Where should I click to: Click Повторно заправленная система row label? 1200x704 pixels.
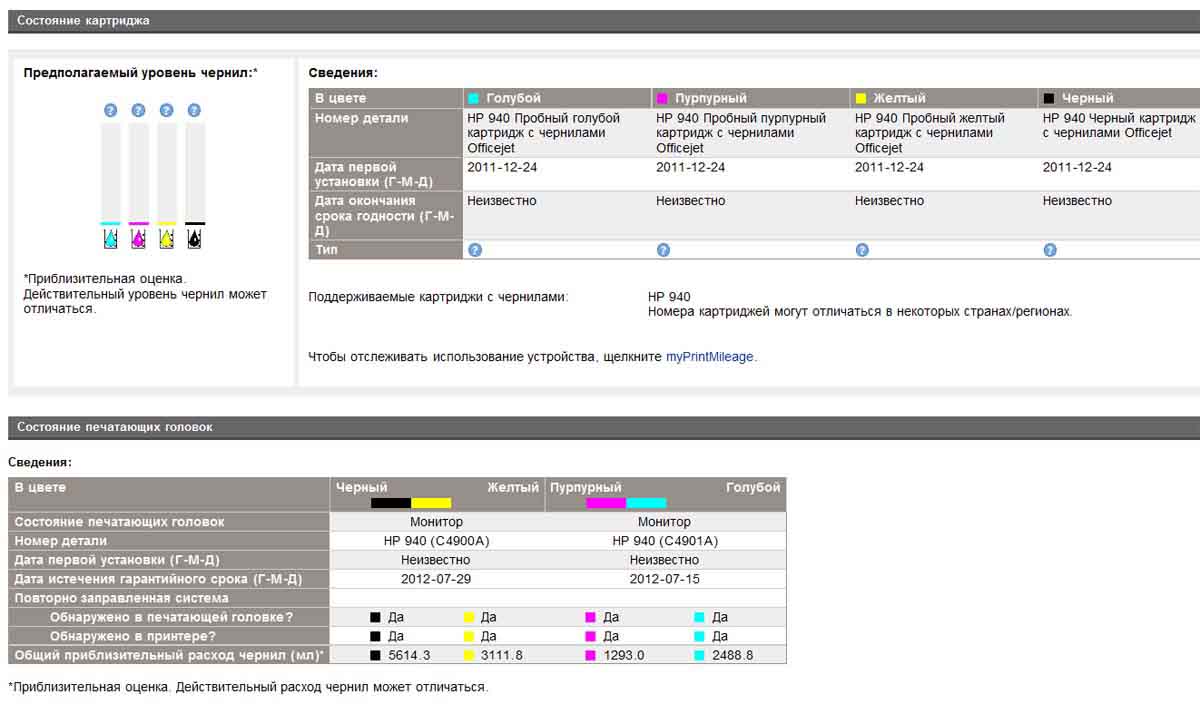pyautogui.click(x=170, y=598)
